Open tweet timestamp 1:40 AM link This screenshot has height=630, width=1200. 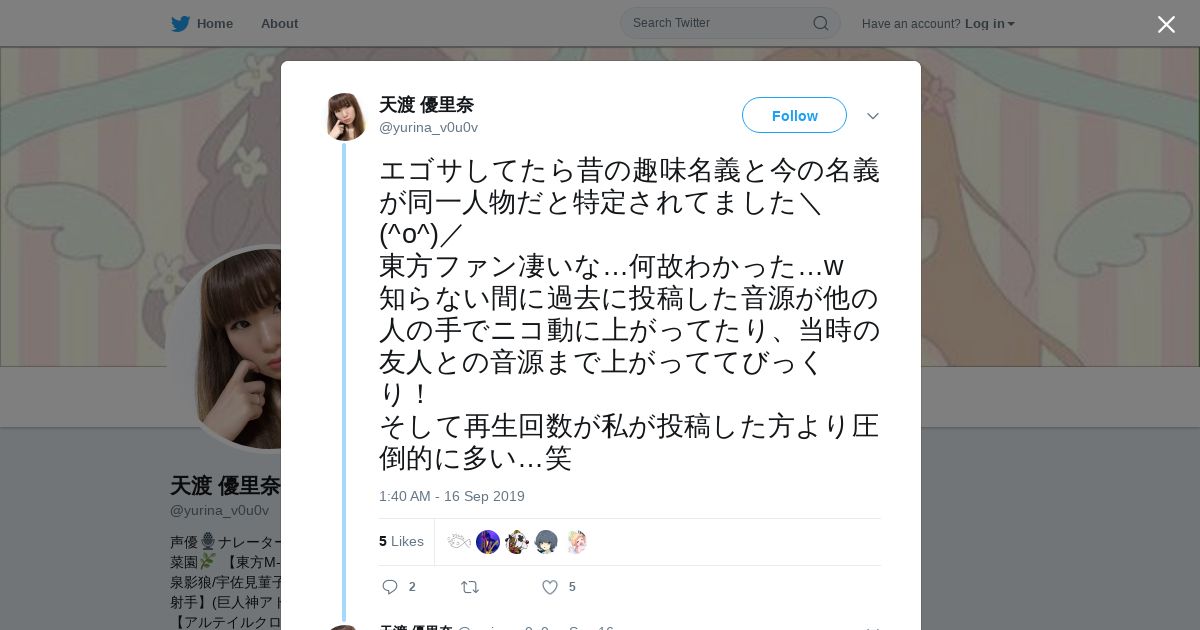(x=451, y=496)
